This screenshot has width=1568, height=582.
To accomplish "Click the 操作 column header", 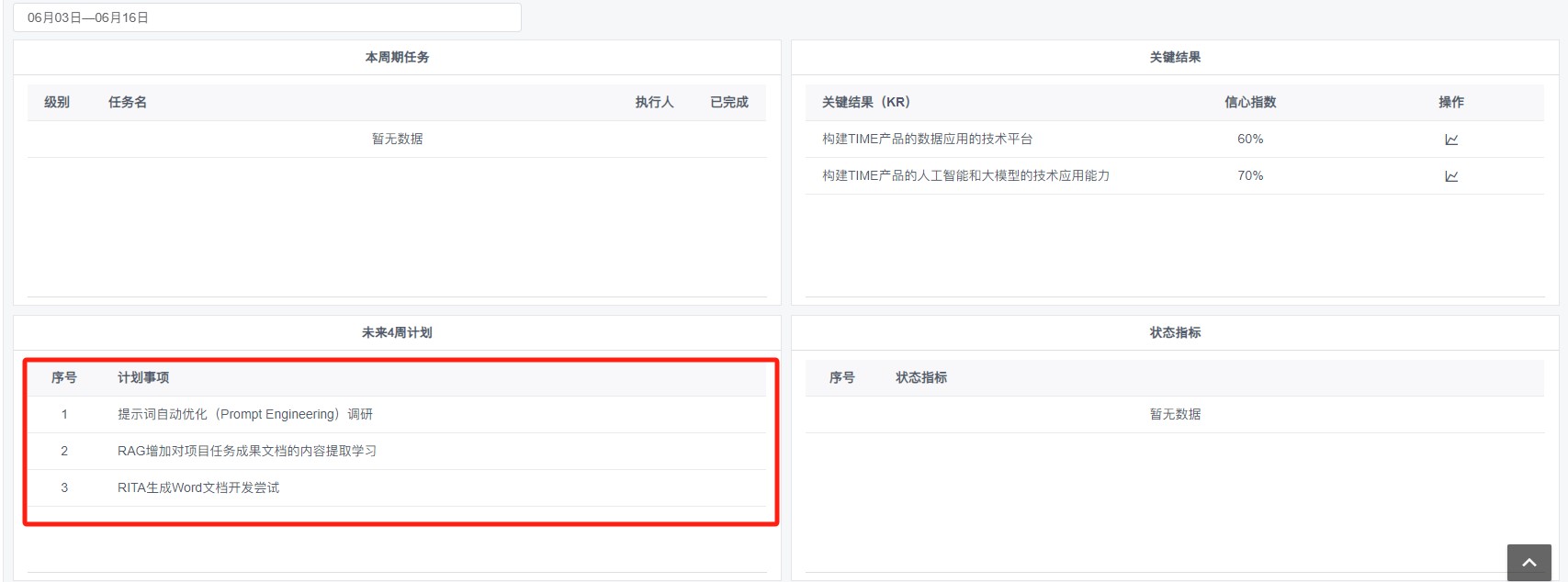I will pyautogui.click(x=1451, y=102).
